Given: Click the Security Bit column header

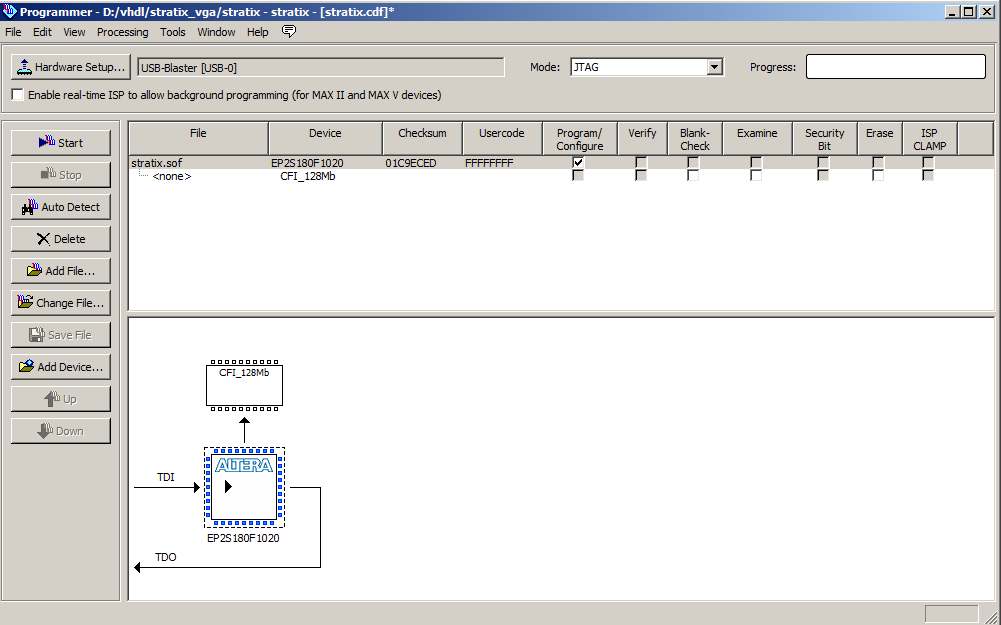Looking at the screenshot, I should pyautogui.click(x=824, y=139).
